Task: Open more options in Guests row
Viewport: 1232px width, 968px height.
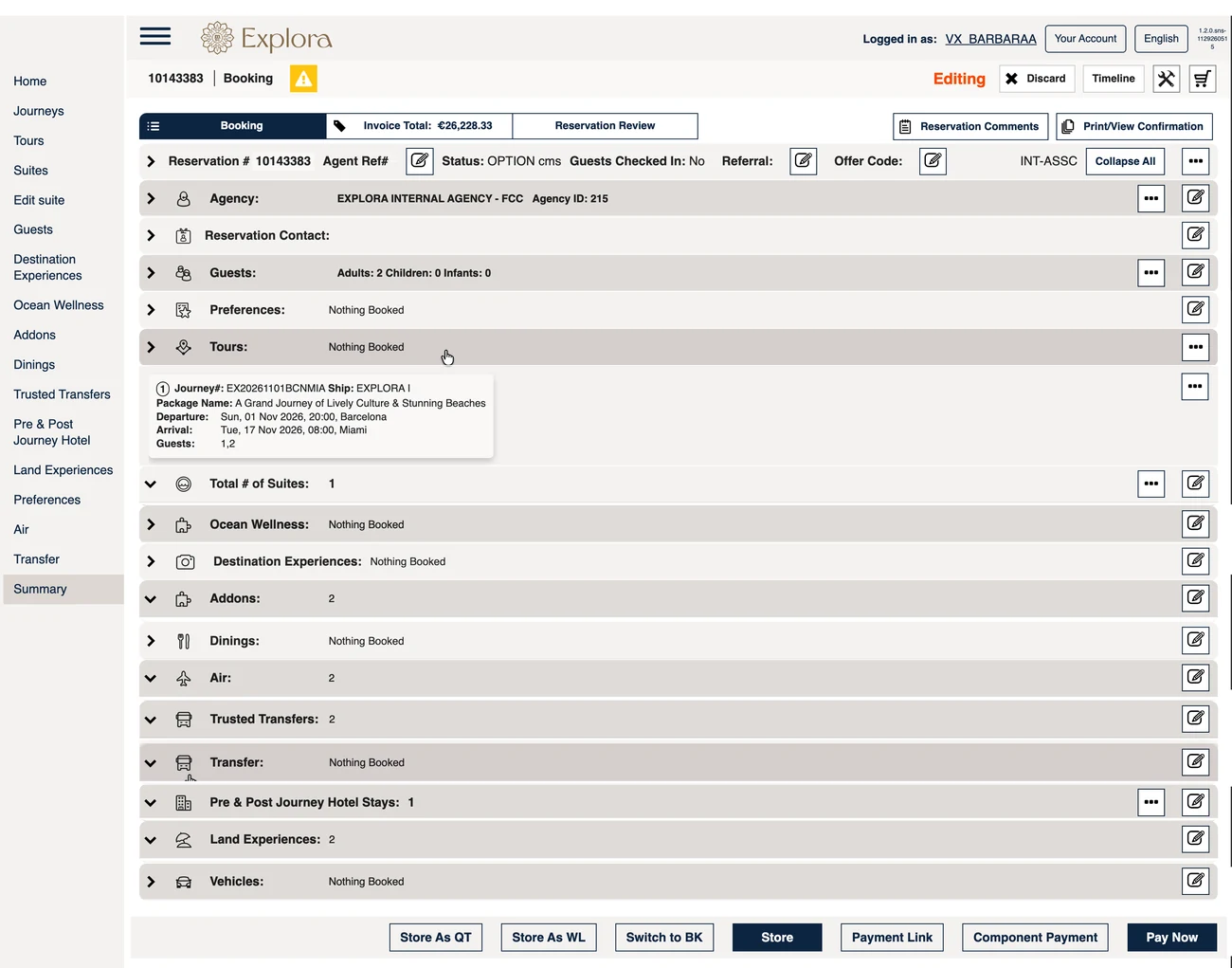Action: (x=1150, y=273)
